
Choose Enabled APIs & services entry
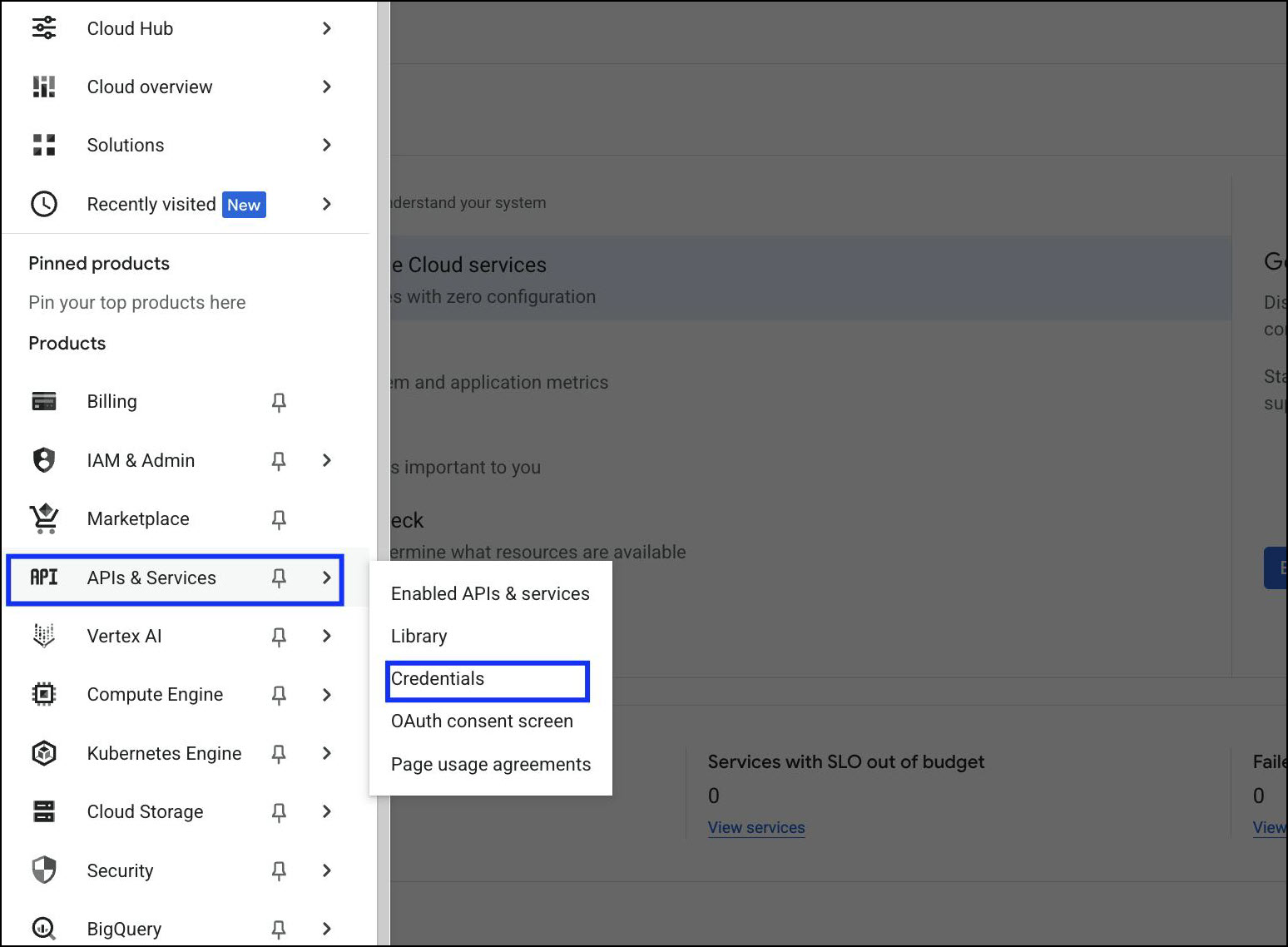tap(490, 594)
